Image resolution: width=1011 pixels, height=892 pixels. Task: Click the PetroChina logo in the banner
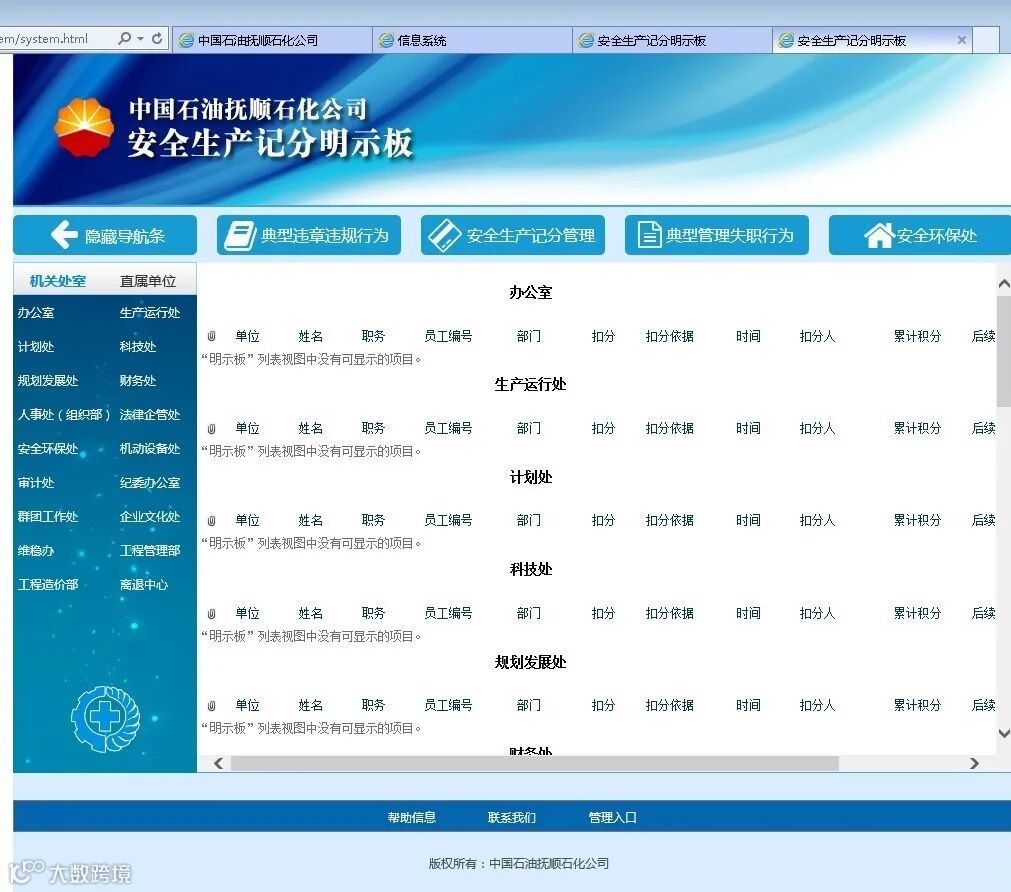[84, 127]
